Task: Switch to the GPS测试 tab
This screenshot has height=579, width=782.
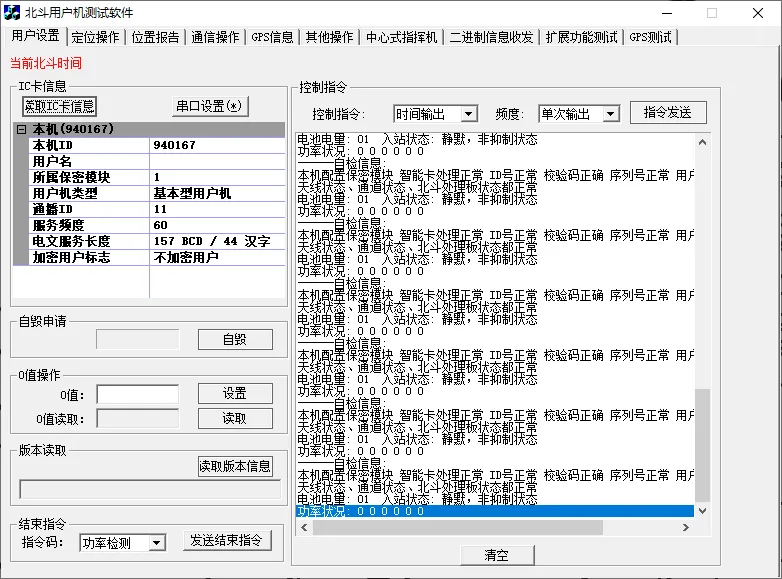Action: [x=650, y=37]
